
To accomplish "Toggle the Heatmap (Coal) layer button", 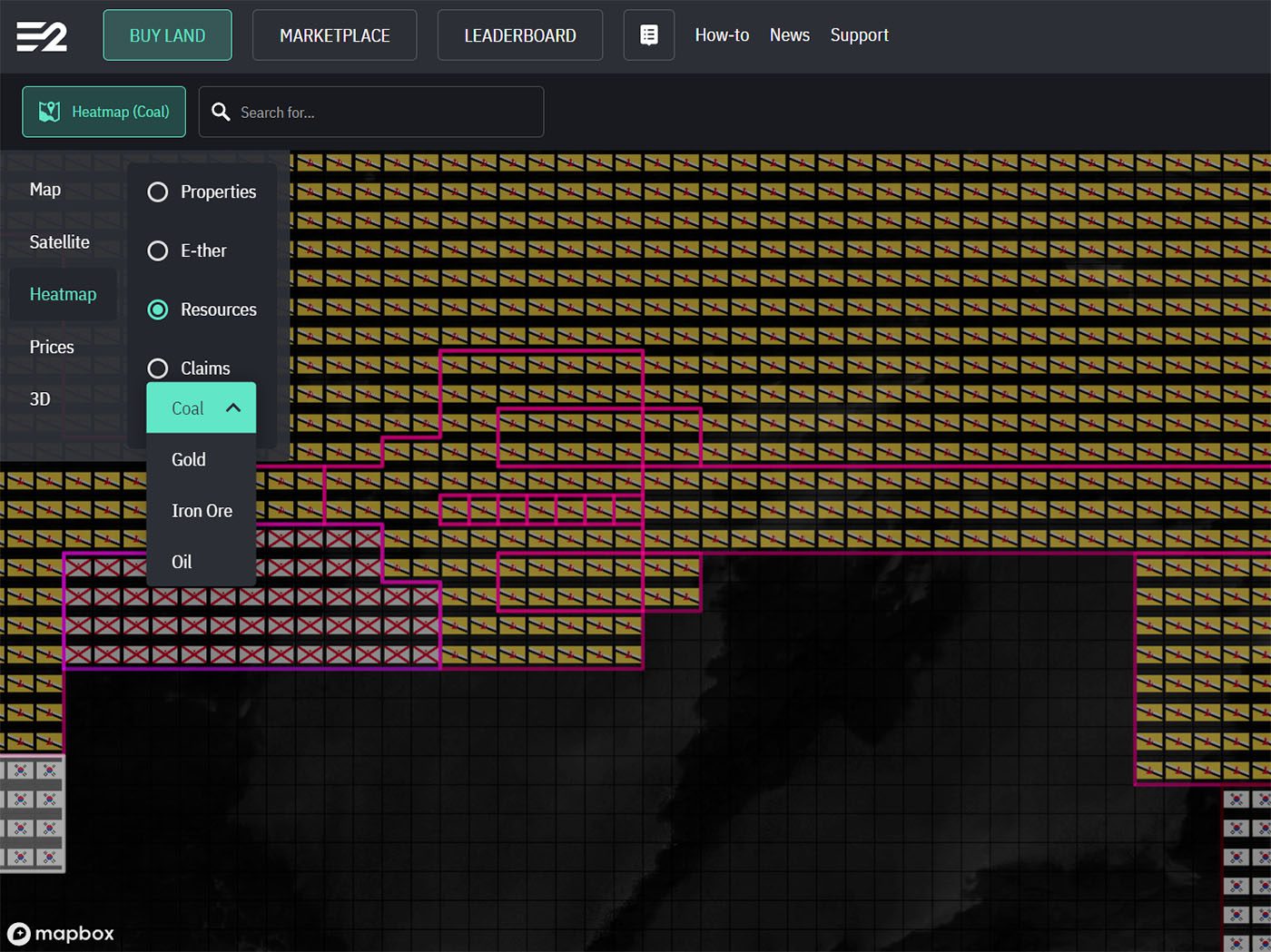I will tap(104, 112).
